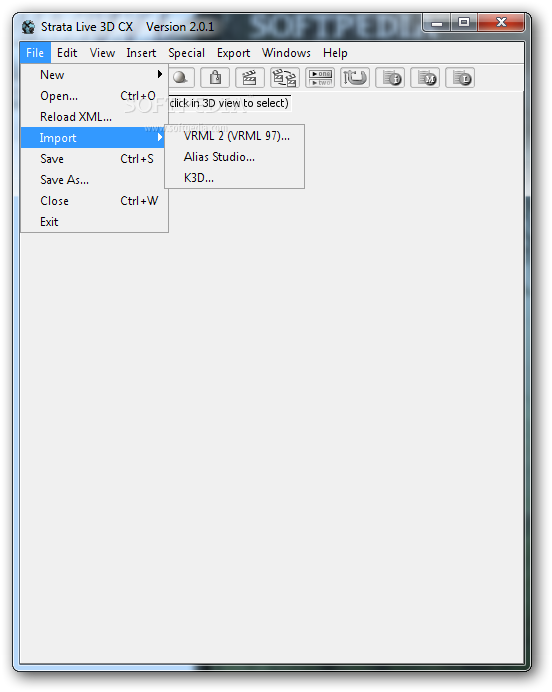Click the shopping bag toolbar icon
The image size is (552, 692).
click(x=215, y=78)
